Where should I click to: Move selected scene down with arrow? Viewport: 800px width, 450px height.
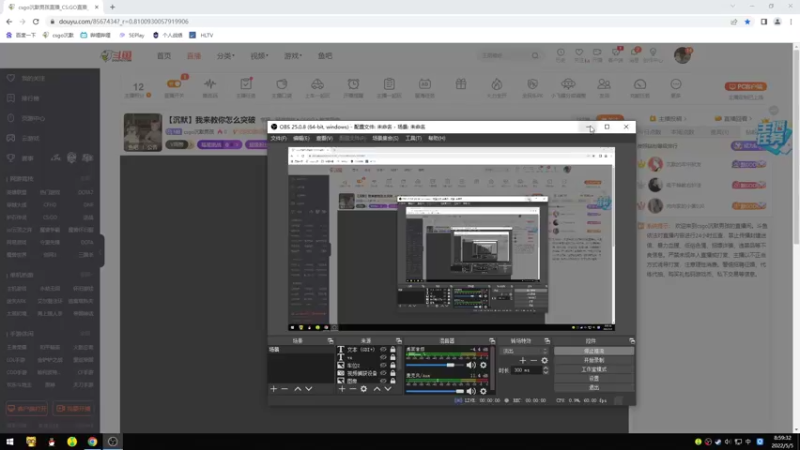coord(309,389)
